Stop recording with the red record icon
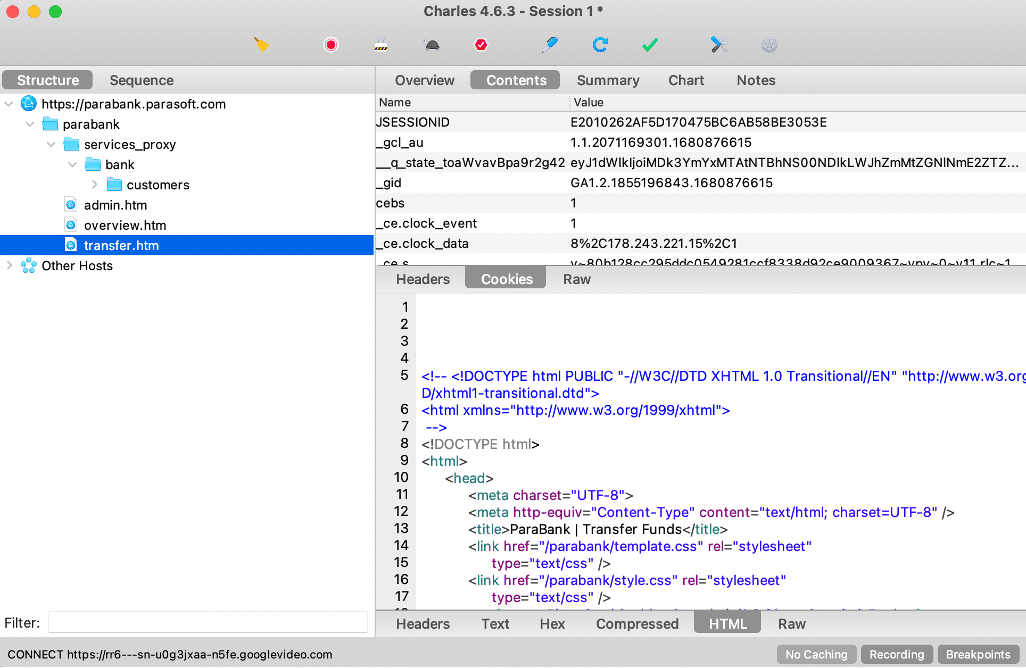This screenshot has height=668, width=1026. 331,45
